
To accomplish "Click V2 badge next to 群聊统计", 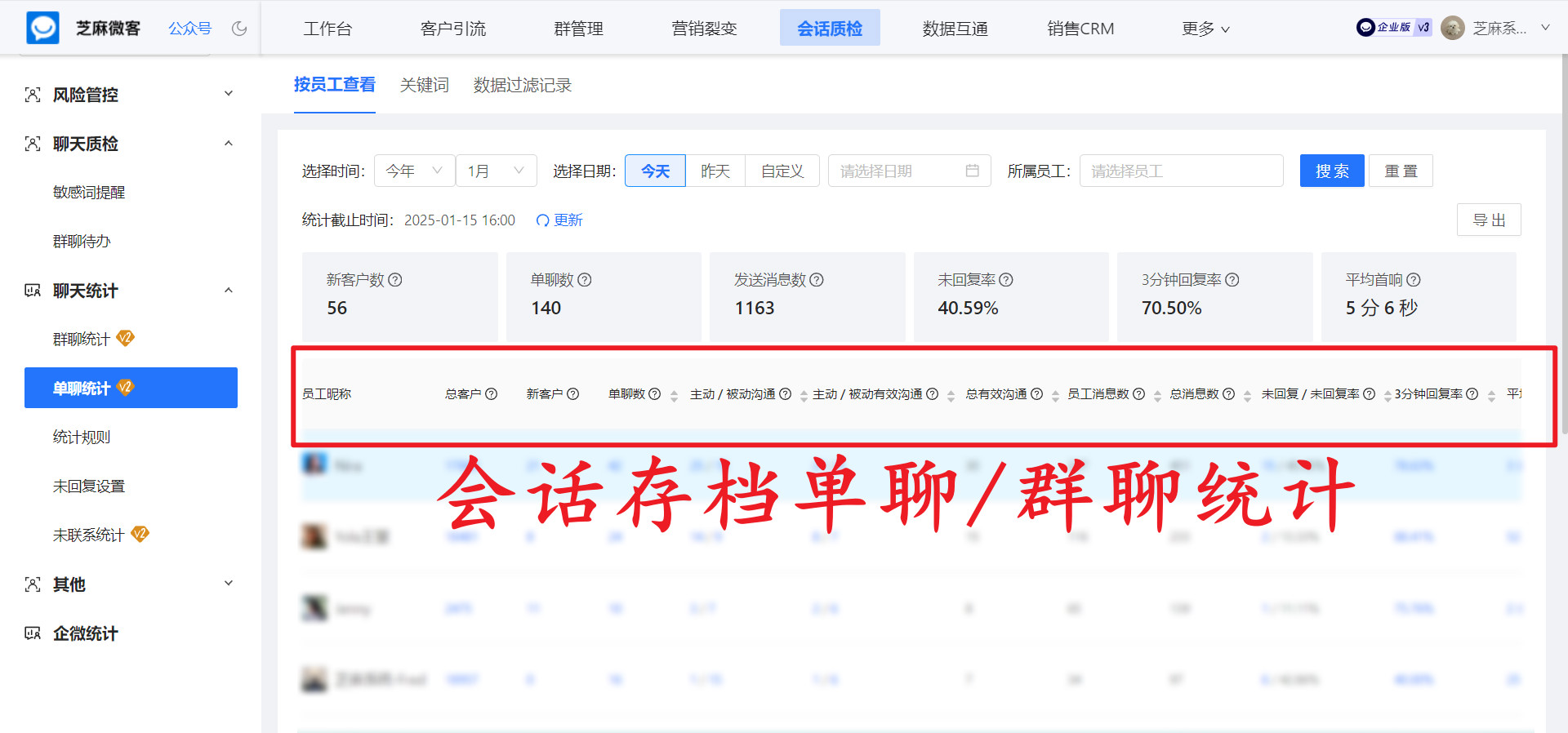I will pos(125,338).
